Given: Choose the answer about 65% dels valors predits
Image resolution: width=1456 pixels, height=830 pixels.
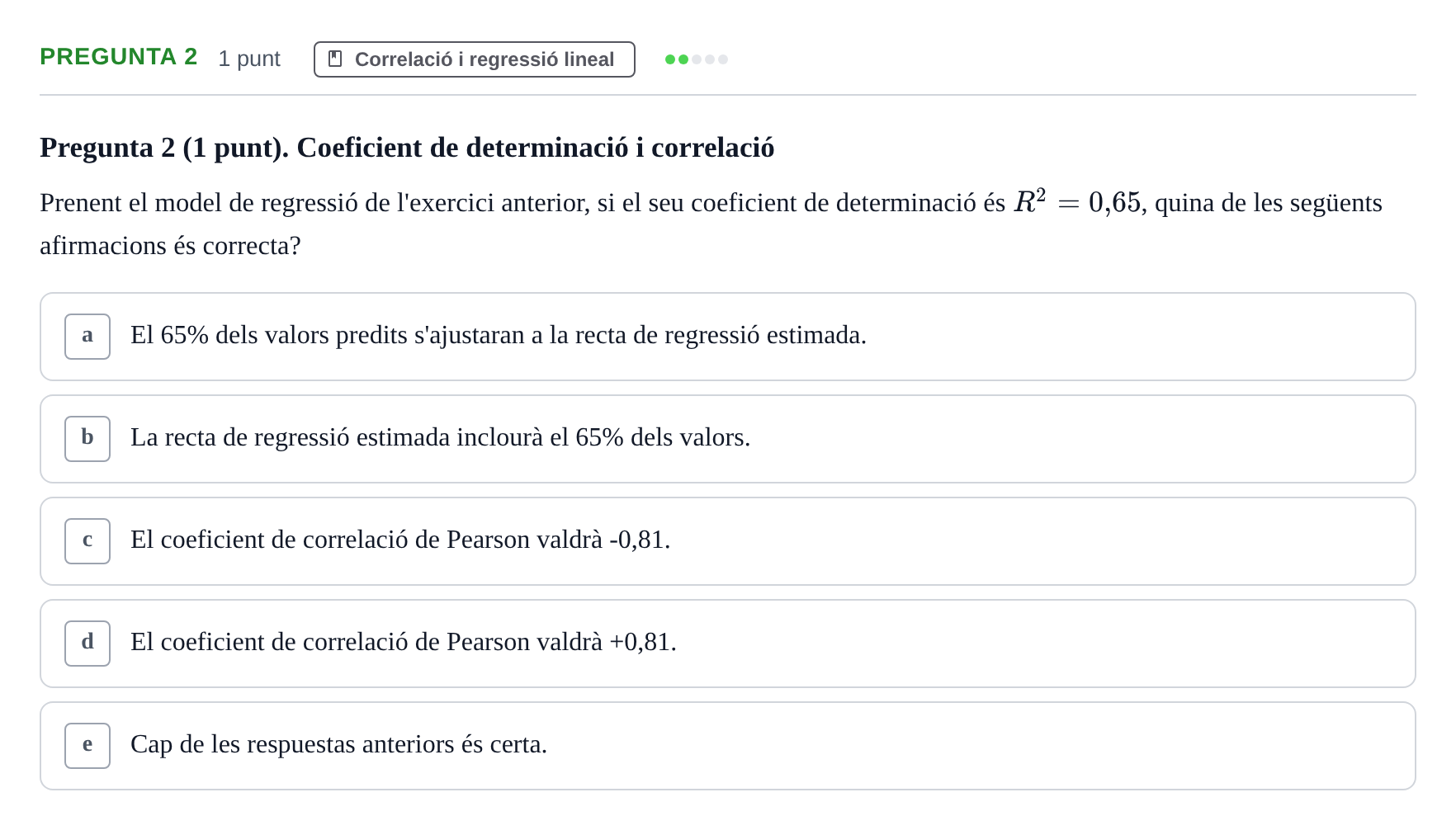Looking at the screenshot, I should pos(728,337).
